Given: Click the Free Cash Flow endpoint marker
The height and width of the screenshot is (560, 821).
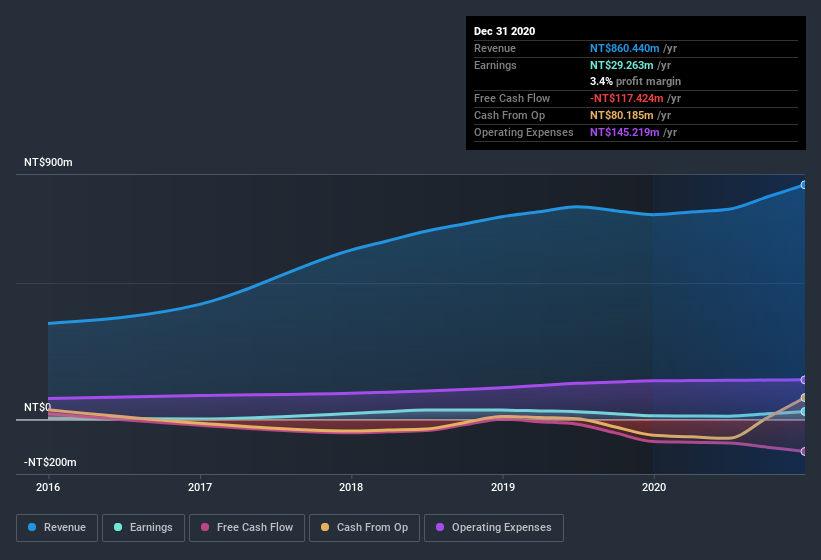Looking at the screenshot, I should tap(804, 451).
